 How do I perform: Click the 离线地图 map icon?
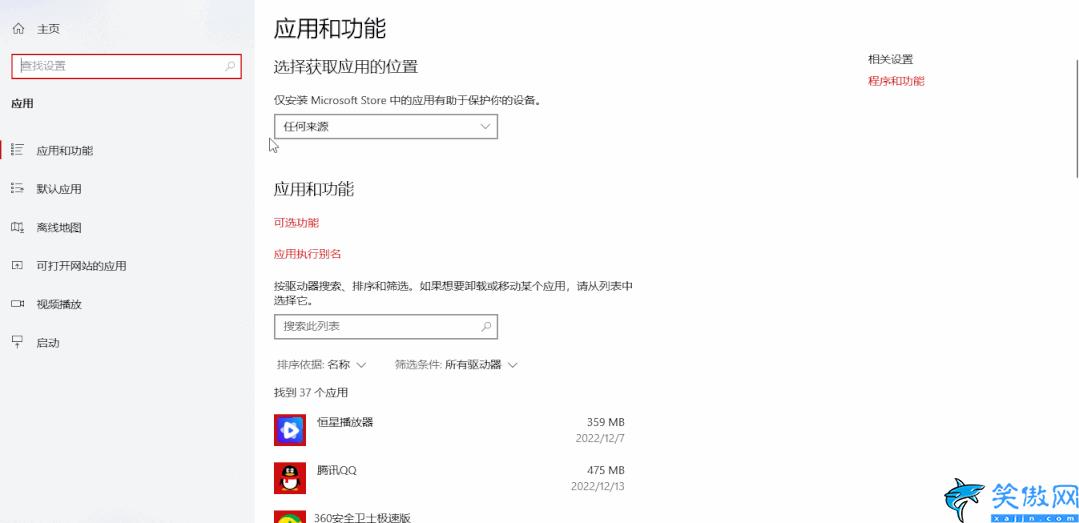coord(18,227)
